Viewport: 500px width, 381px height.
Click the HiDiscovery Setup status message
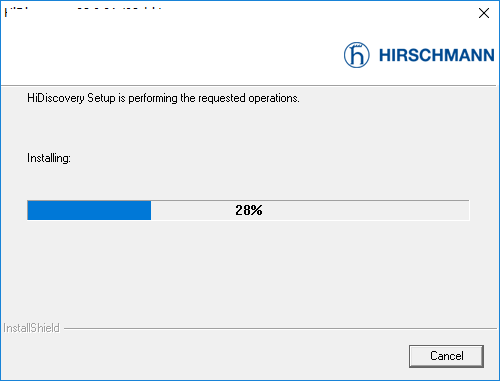tap(163, 98)
